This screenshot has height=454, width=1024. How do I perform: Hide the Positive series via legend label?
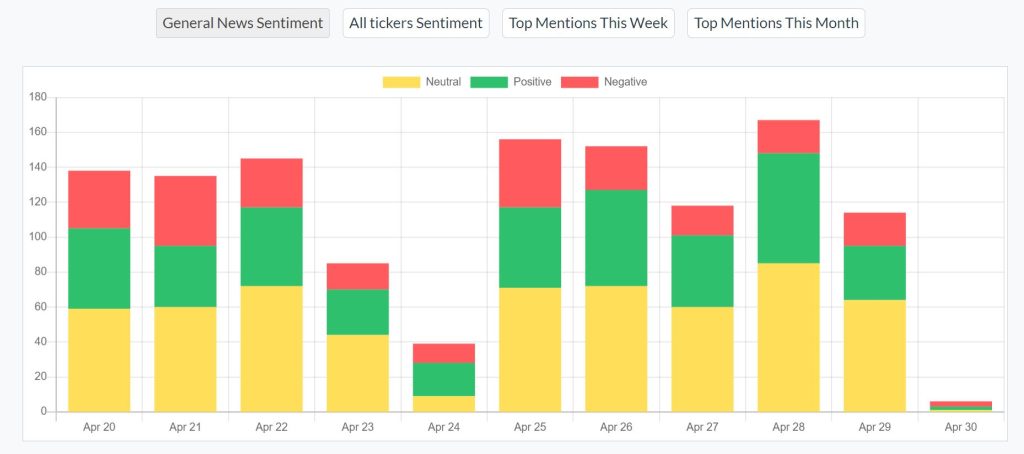click(532, 82)
